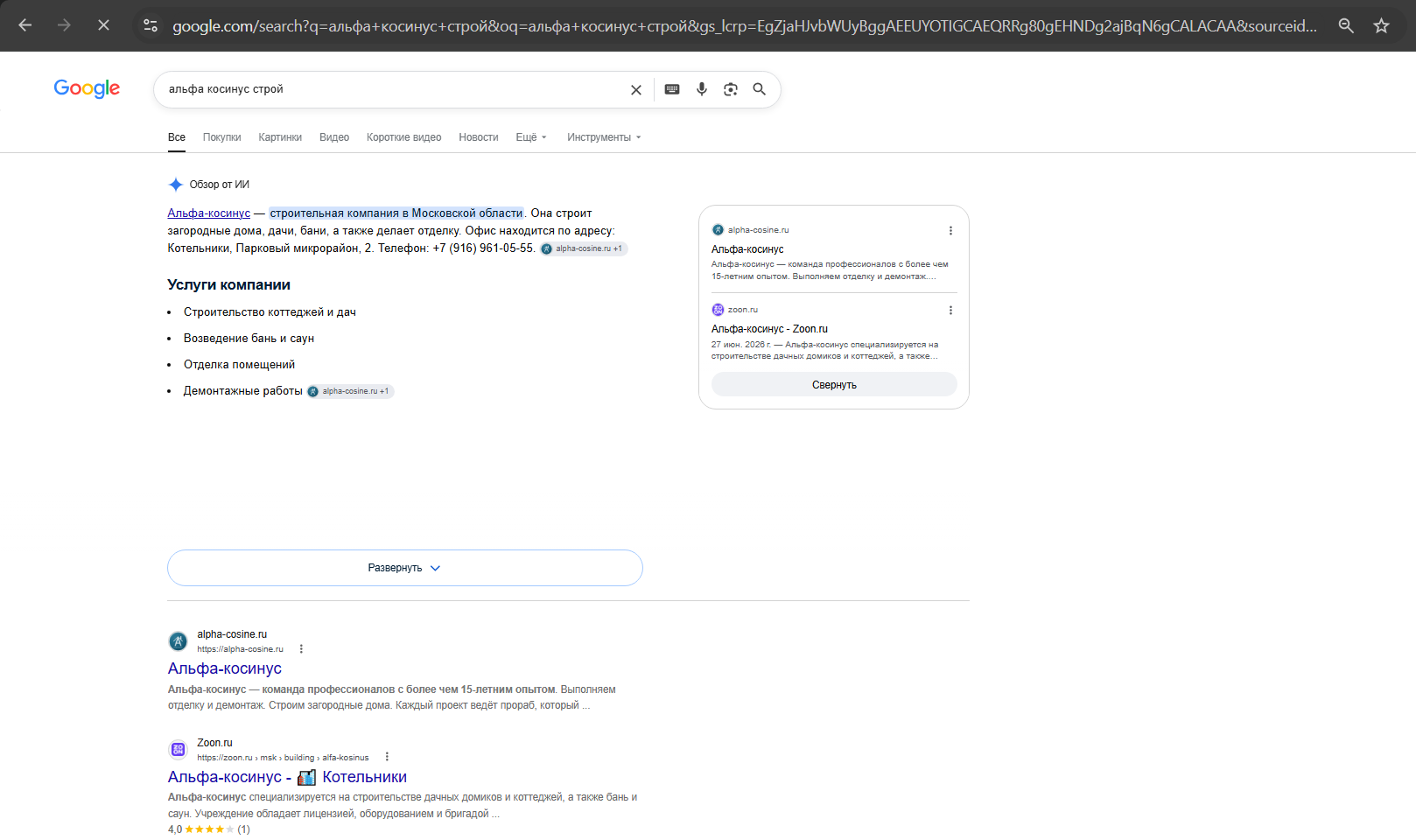Collapse sources with Свернуть button
The height and width of the screenshot is (840, 1416).
(x=834, y=384)
